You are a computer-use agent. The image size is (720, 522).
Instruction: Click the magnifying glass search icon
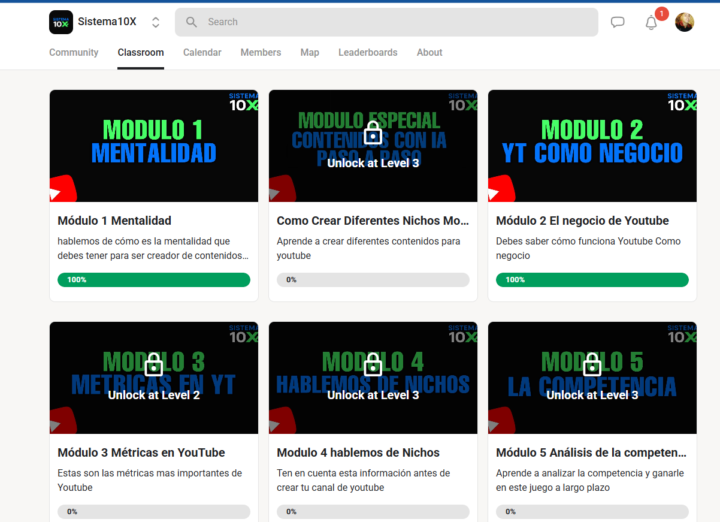coord(191,22)
